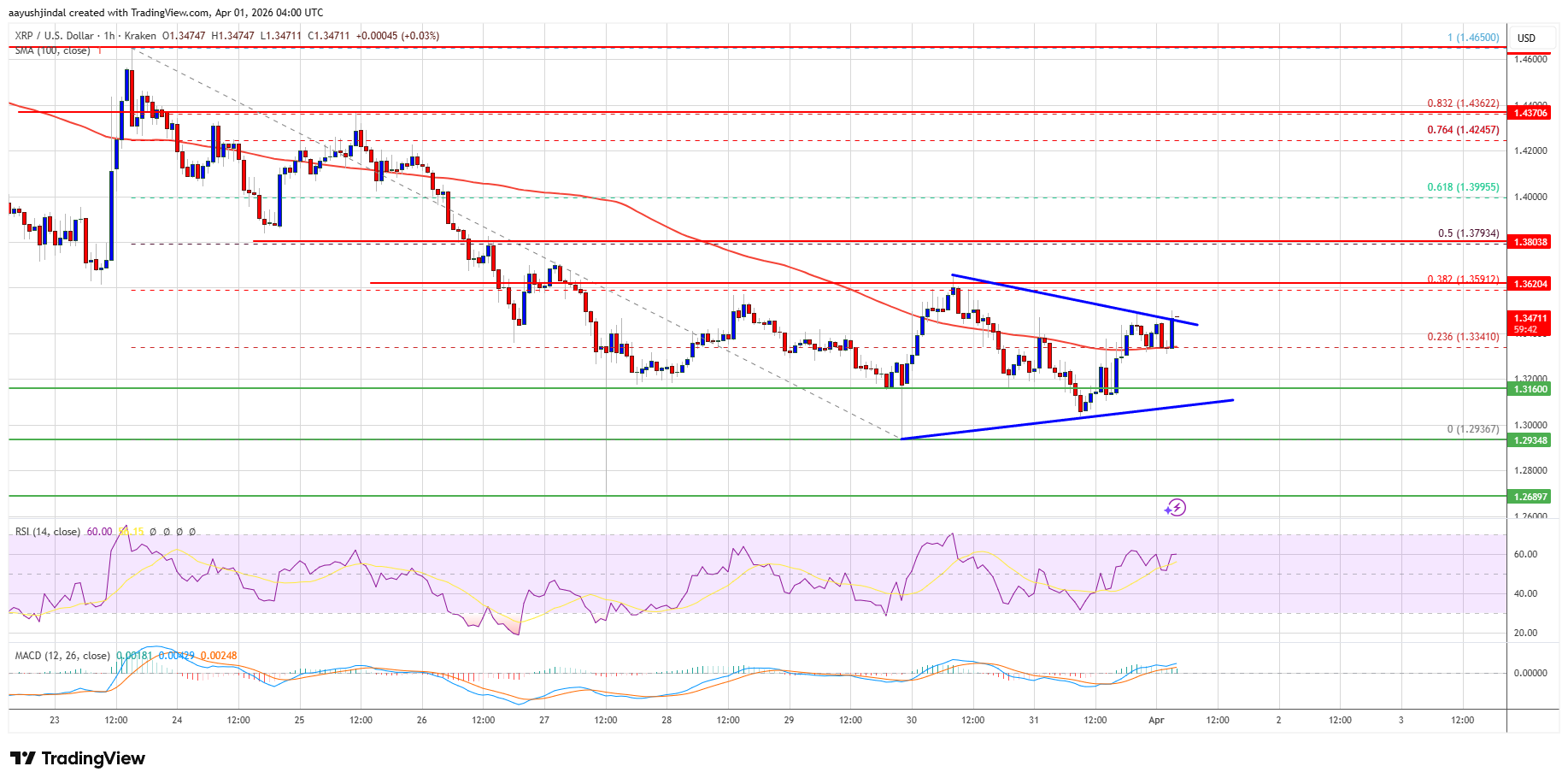This screenshot has width=1568, height=784.
Task: Click the 0.5 (1.37934) Fibonacci level label
Action: pos(1468,233)
